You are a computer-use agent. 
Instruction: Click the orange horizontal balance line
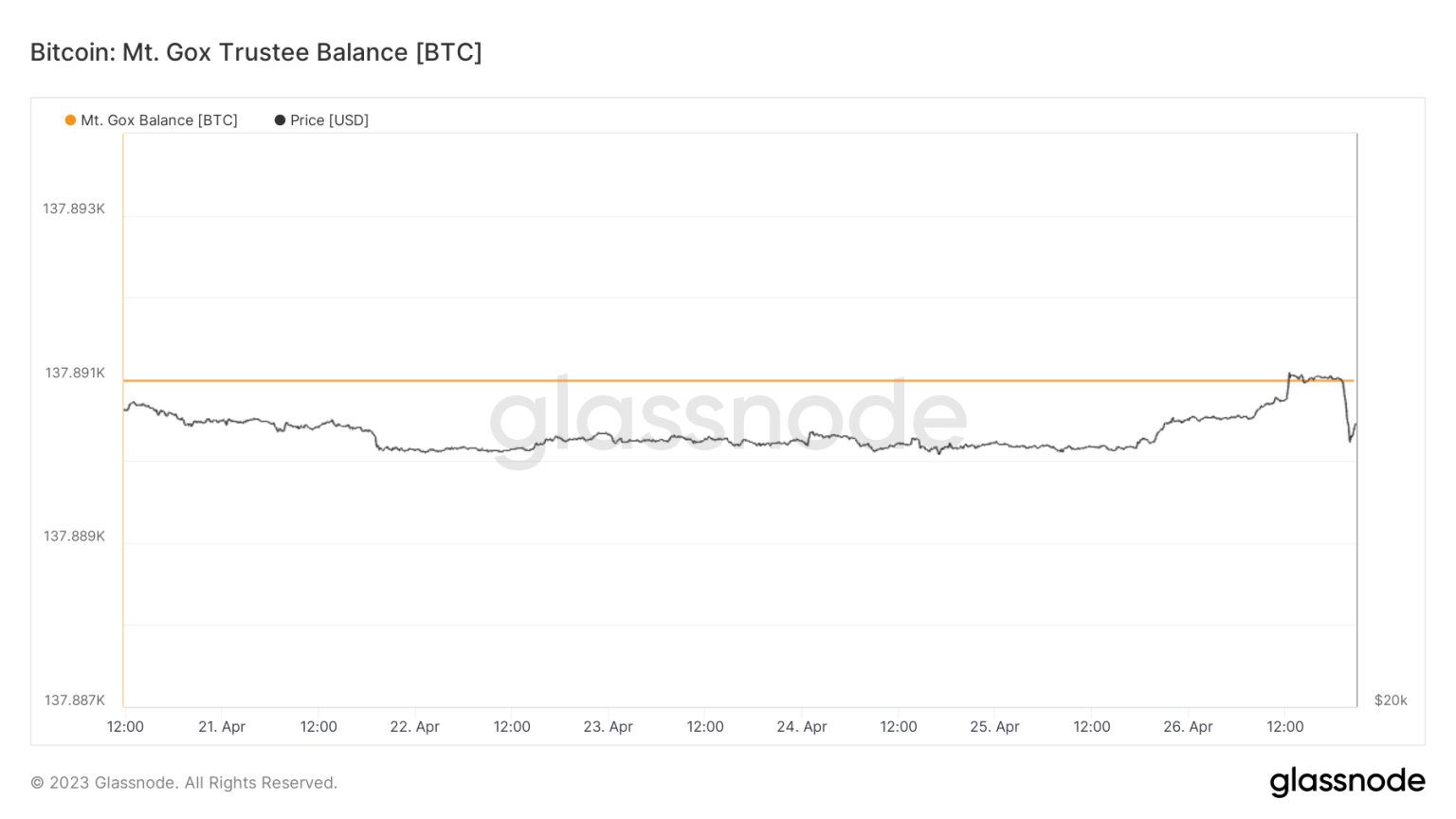[664, 380]
